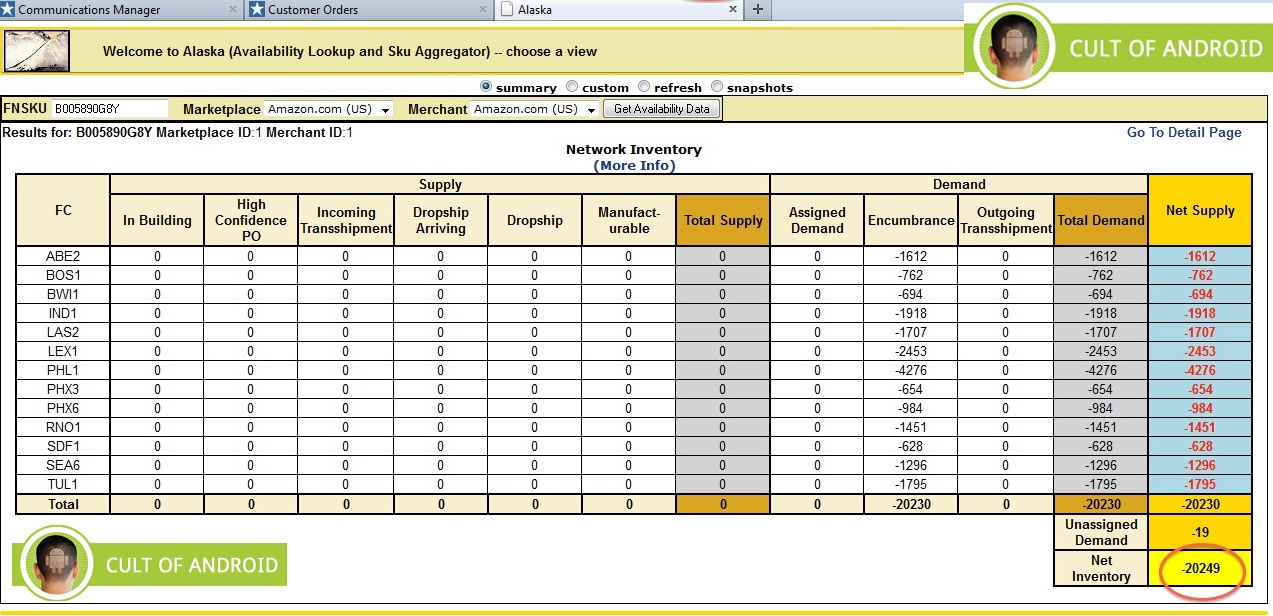Click the Alaska mountain image in the header
Image resolution: width=1273 pixels, height=616 pixels.
click(38, 51)
